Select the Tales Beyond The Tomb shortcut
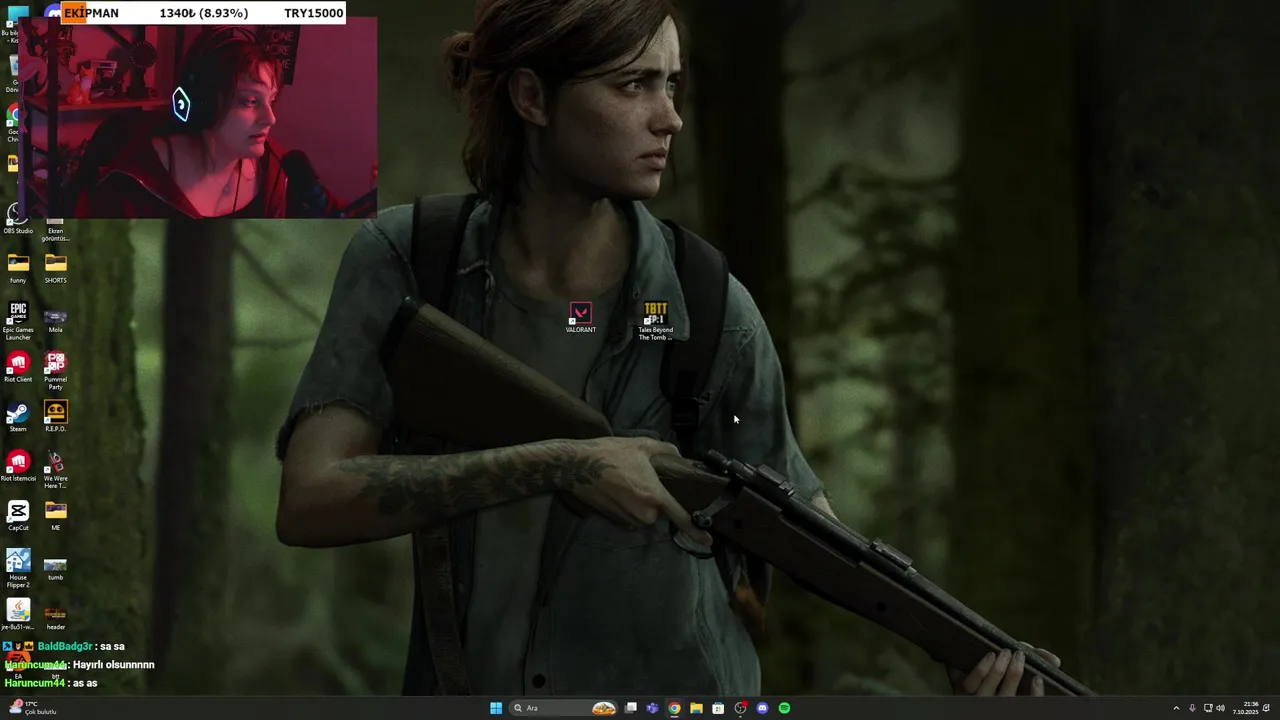1280x720 pixels. click(655, 321)
